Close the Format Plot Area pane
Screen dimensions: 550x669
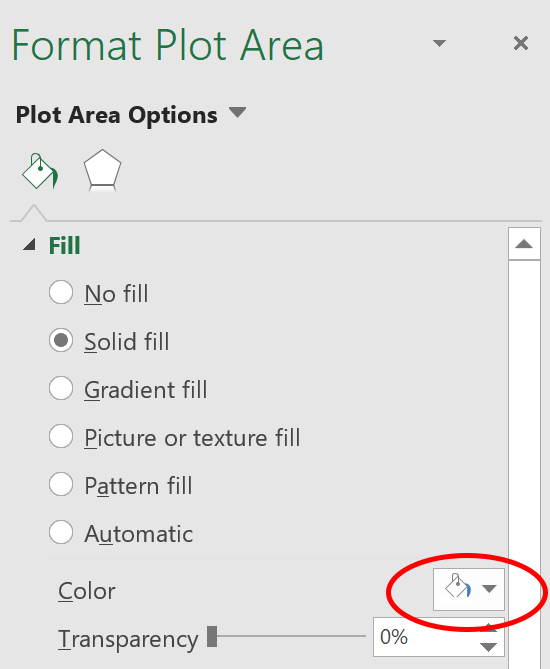coord(521,43)
